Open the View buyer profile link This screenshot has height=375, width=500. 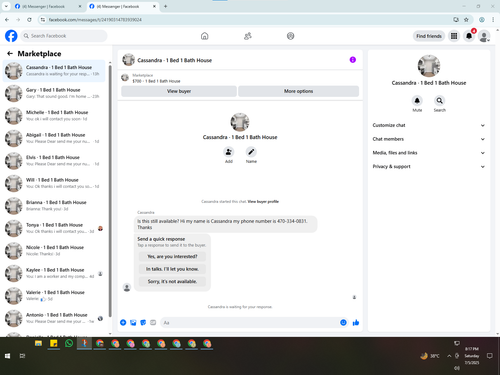pyautogui.click(x=263, y=201)
